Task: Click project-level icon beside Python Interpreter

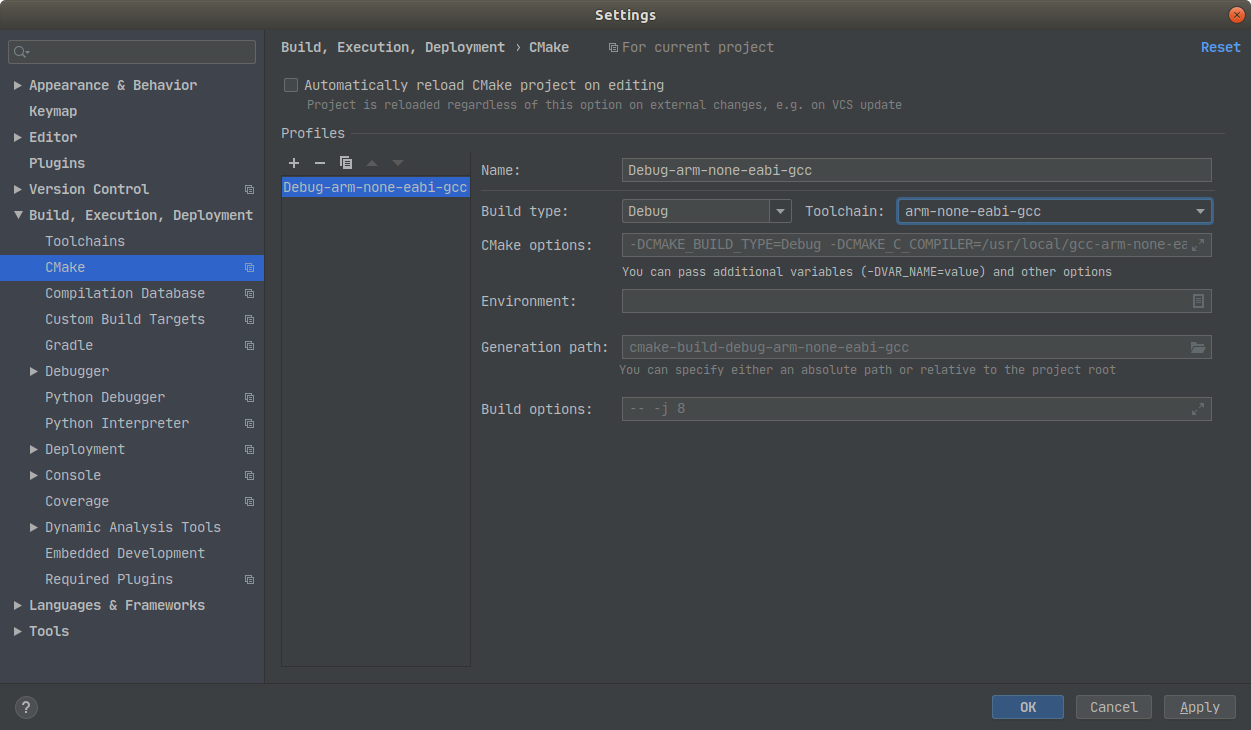Action: tap(249, 424)
